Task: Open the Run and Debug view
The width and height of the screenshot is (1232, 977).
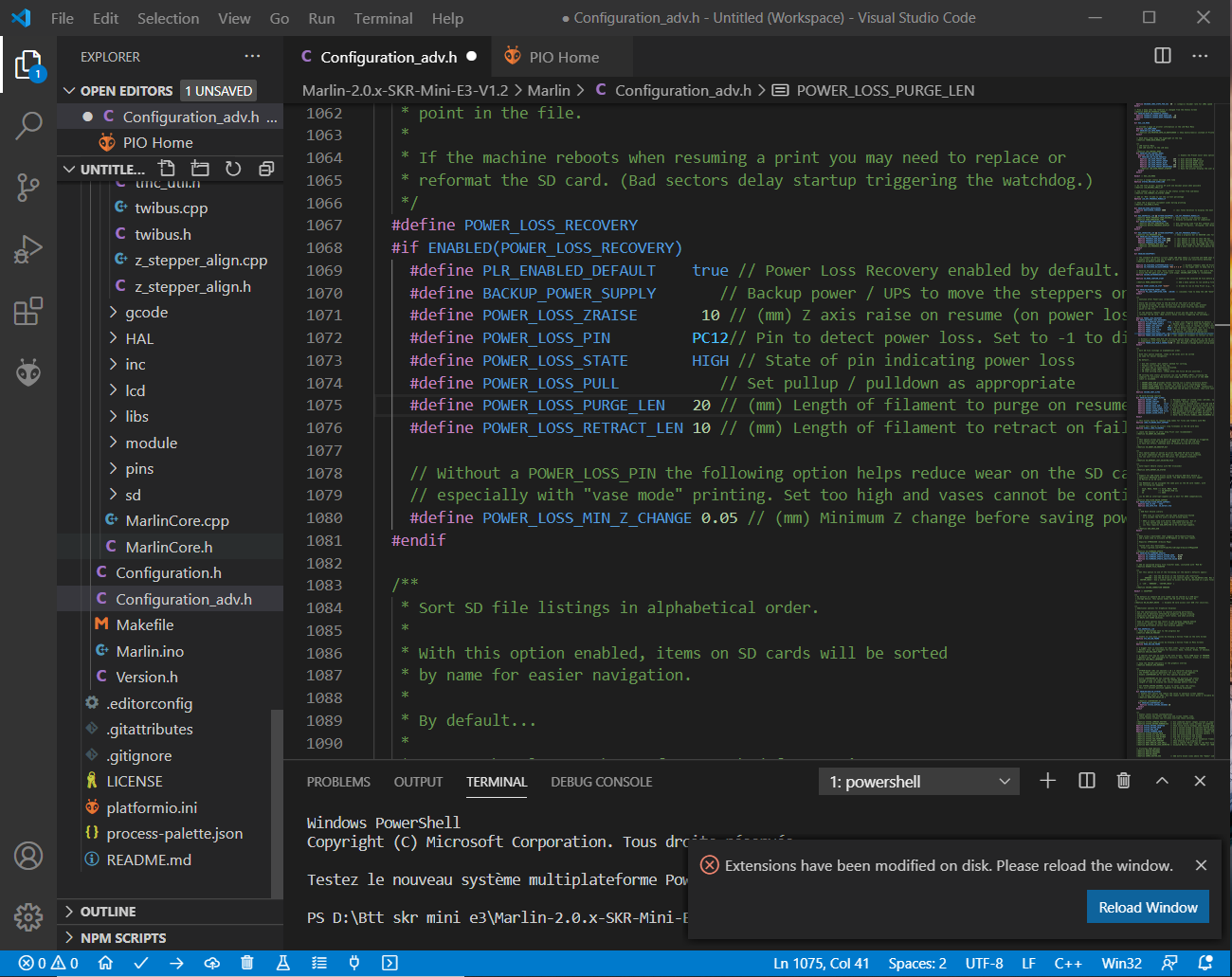Action: click(x=28, y=249)
